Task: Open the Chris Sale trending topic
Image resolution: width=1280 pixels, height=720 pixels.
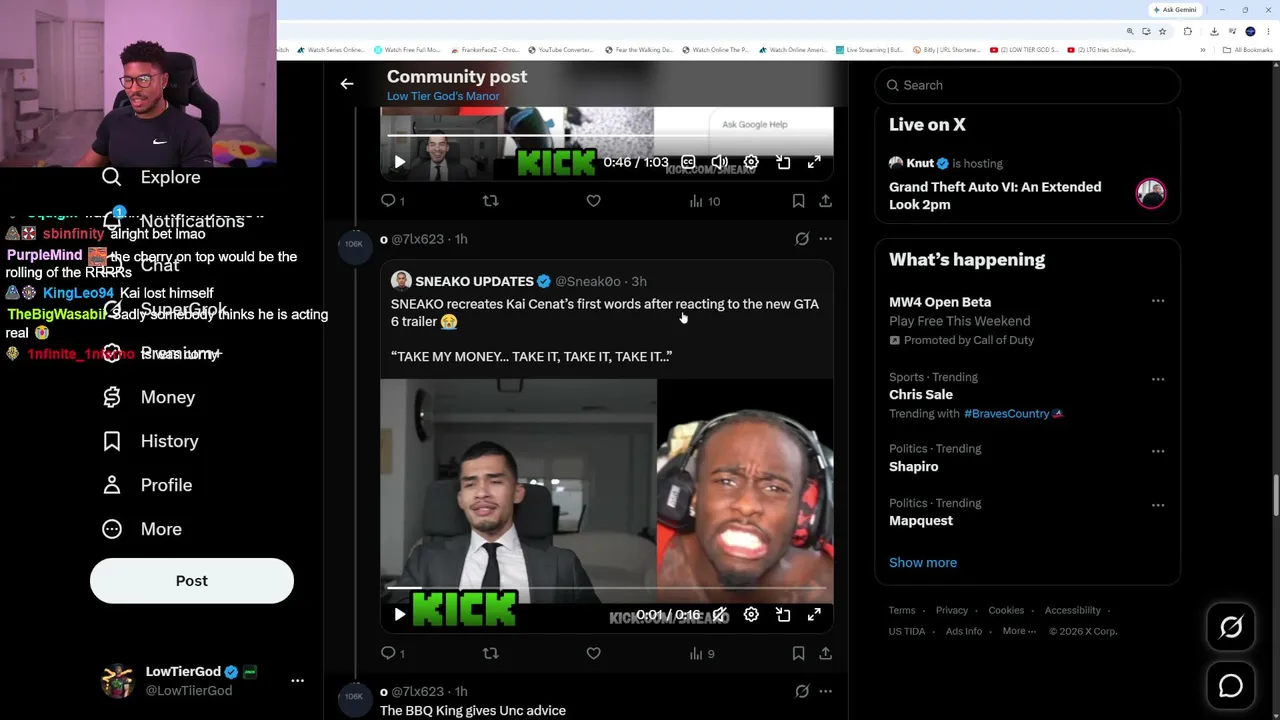Action: [921, 394]
